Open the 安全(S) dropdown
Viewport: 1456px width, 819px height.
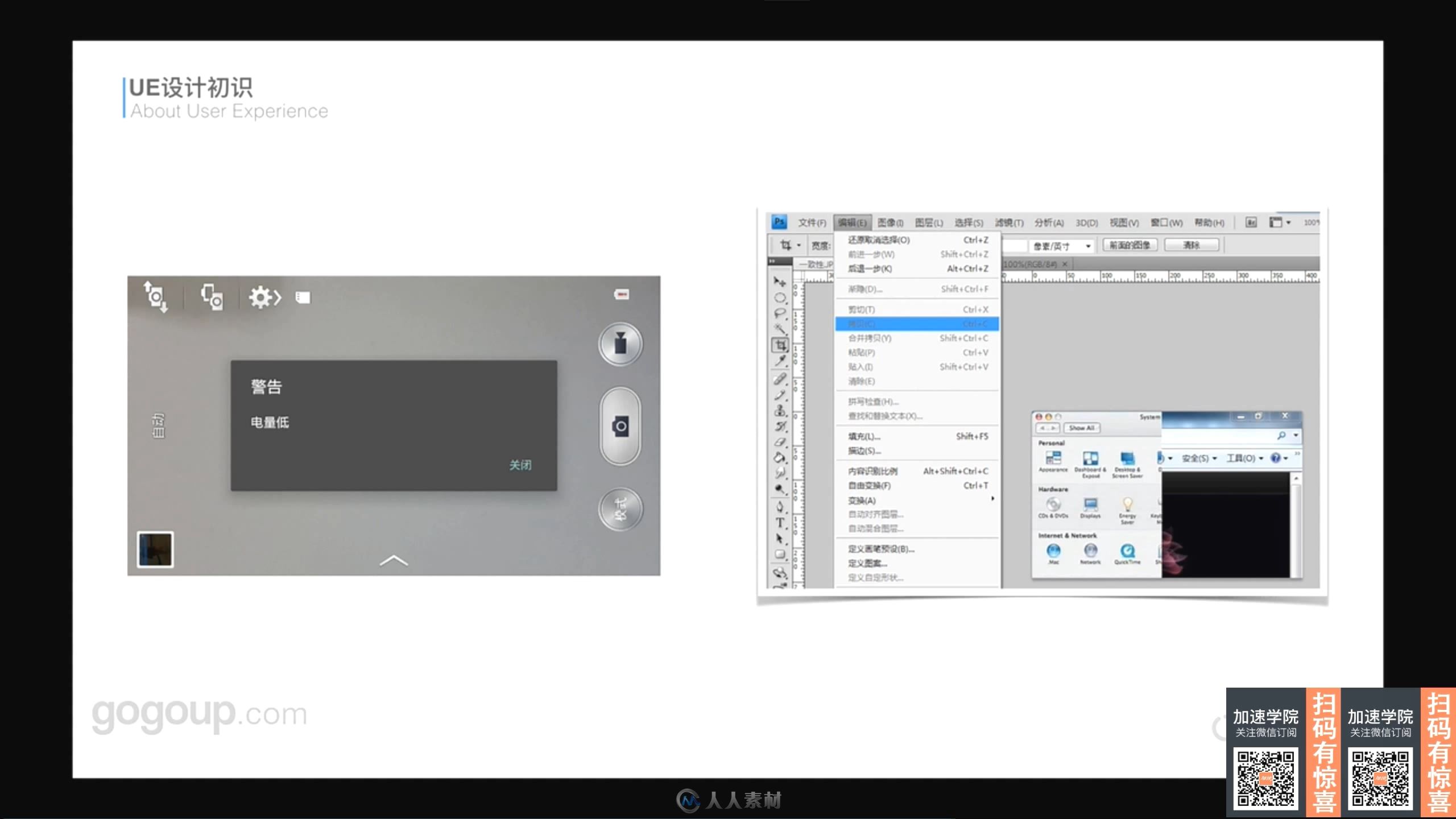click(1199, 458)
